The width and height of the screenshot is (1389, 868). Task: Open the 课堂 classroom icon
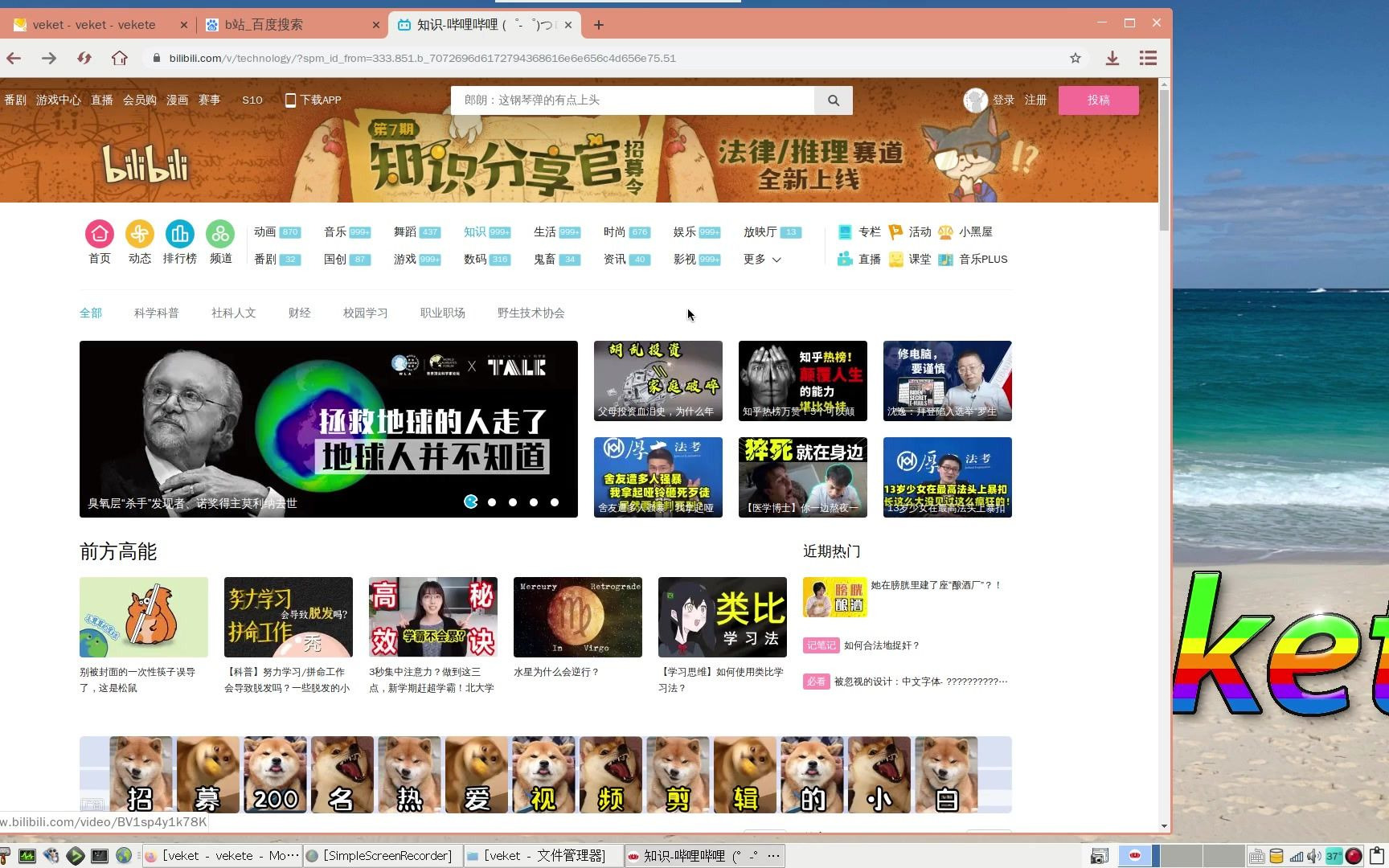tap(895, 259)
